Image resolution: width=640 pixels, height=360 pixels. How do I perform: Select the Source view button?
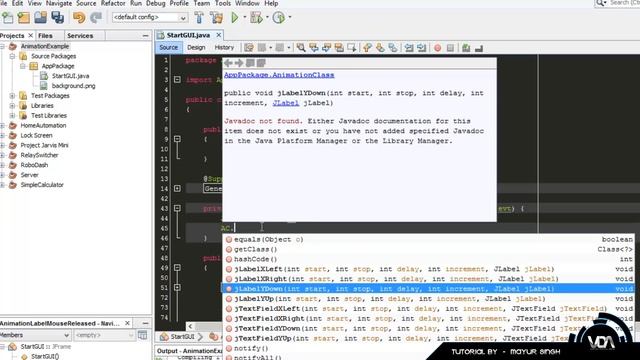(169, 47)
